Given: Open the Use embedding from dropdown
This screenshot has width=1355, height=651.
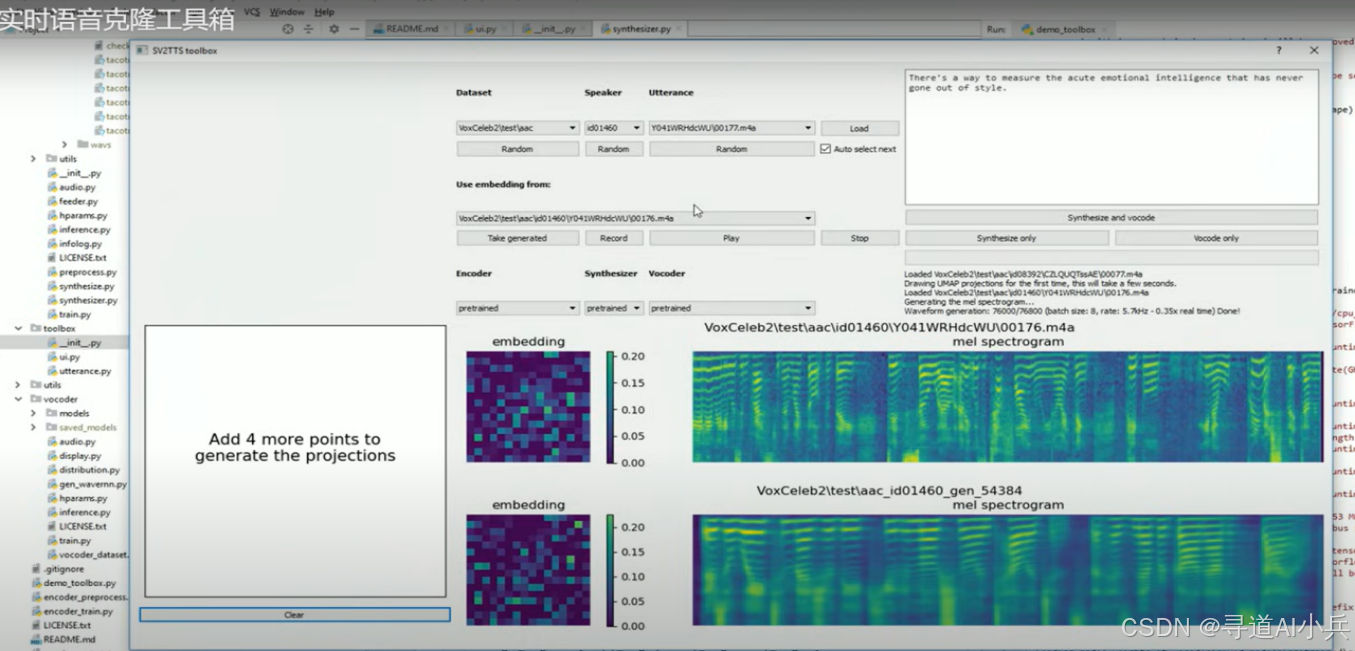Looking at the screenshot, I should coord(636,218).
